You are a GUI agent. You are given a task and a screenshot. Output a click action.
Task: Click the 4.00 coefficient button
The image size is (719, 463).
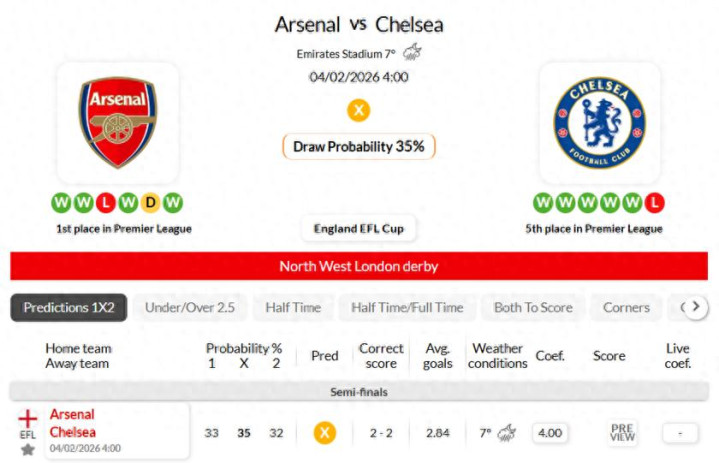[549, 433]
